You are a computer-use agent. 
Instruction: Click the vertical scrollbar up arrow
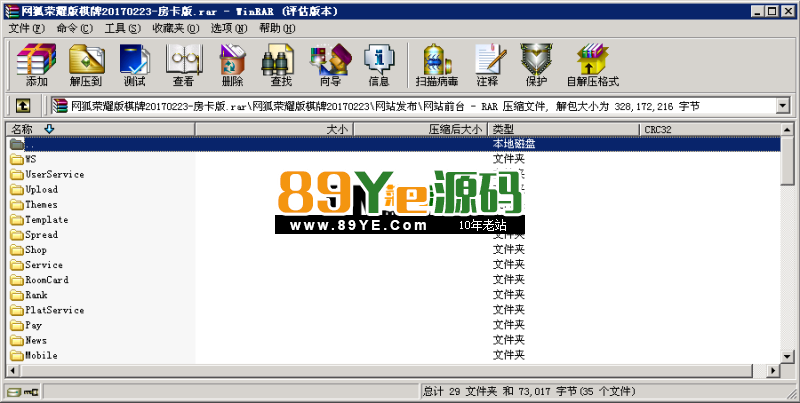787,130
